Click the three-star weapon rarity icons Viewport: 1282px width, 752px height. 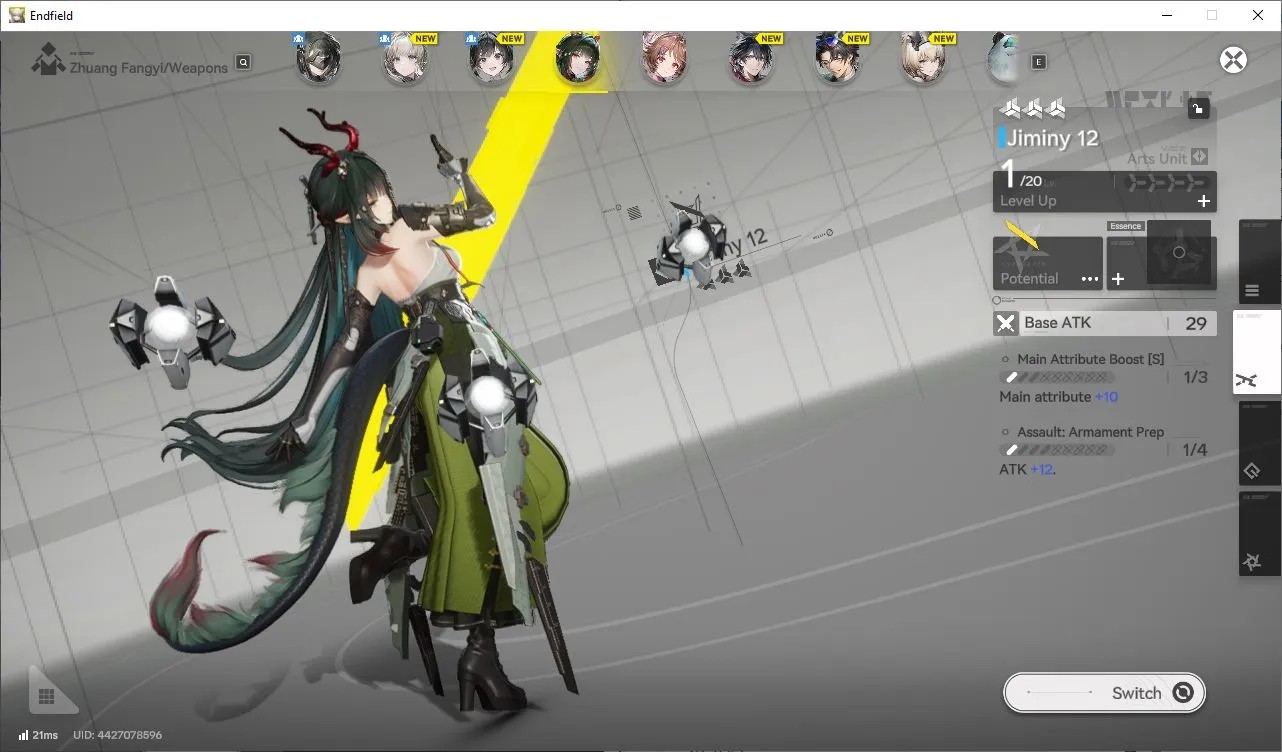(x=1033, y=108)
